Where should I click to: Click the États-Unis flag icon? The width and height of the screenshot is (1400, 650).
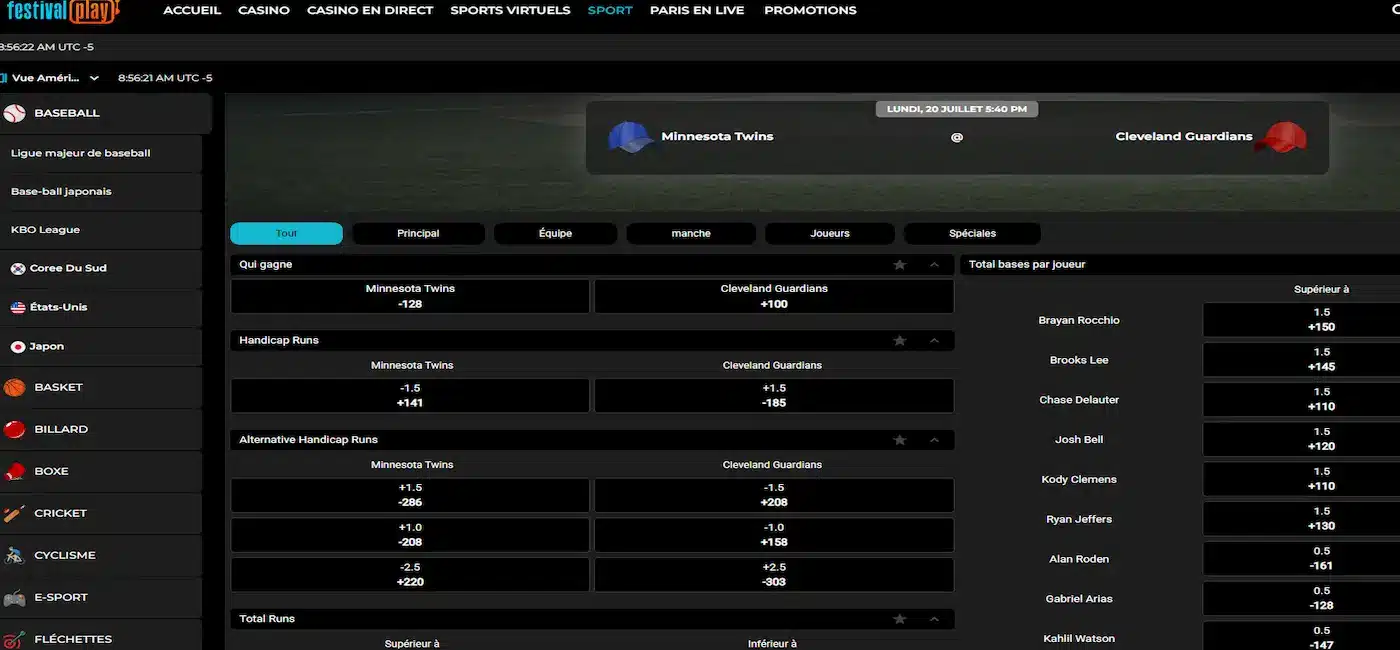18,307
